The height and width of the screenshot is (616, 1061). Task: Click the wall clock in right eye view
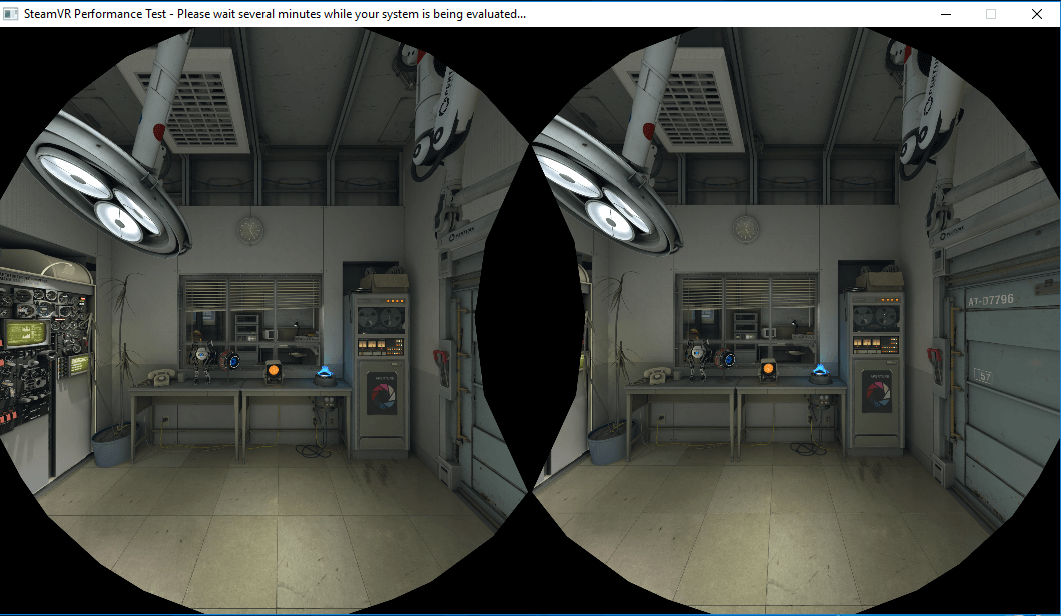pyautogui.click(x=746, y=227)
